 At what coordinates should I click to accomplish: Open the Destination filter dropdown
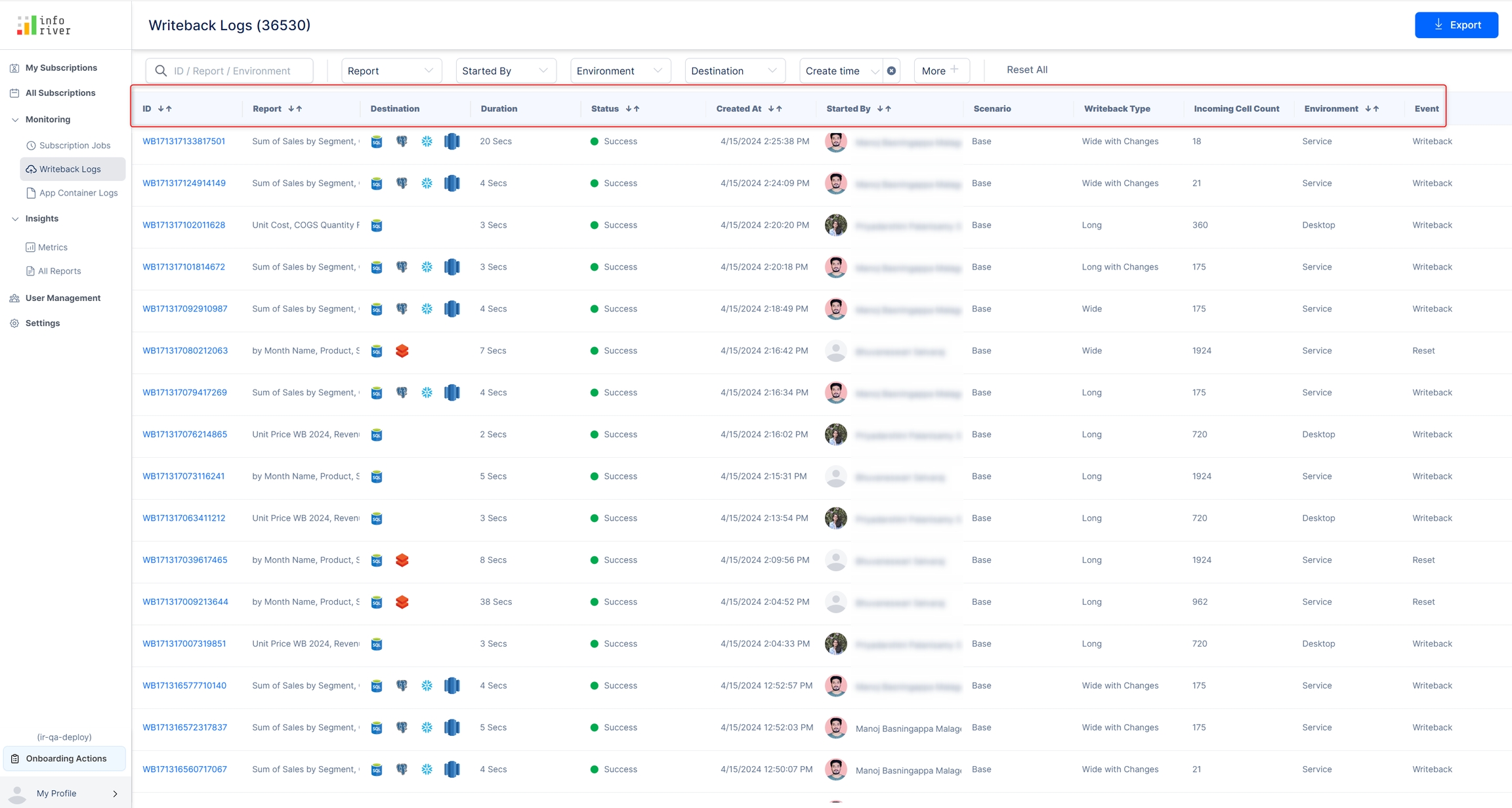[734, 71]
